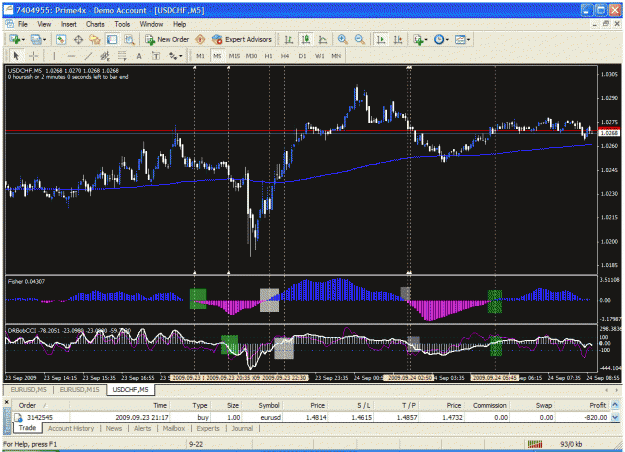Set timeframe to M30
Screen dimensions: 625x452
coord(251,56)
